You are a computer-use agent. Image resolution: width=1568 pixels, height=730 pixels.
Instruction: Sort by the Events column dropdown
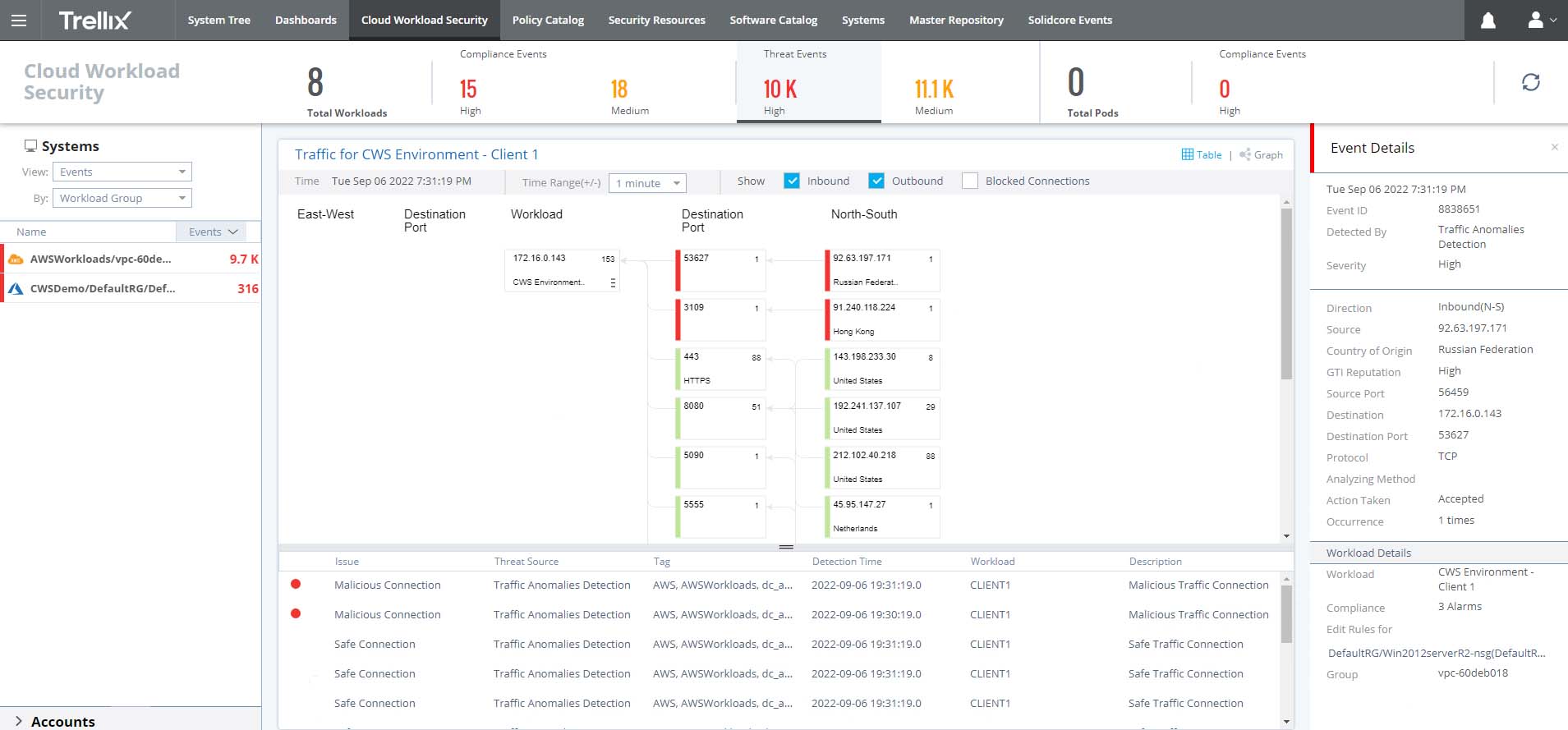213,232
